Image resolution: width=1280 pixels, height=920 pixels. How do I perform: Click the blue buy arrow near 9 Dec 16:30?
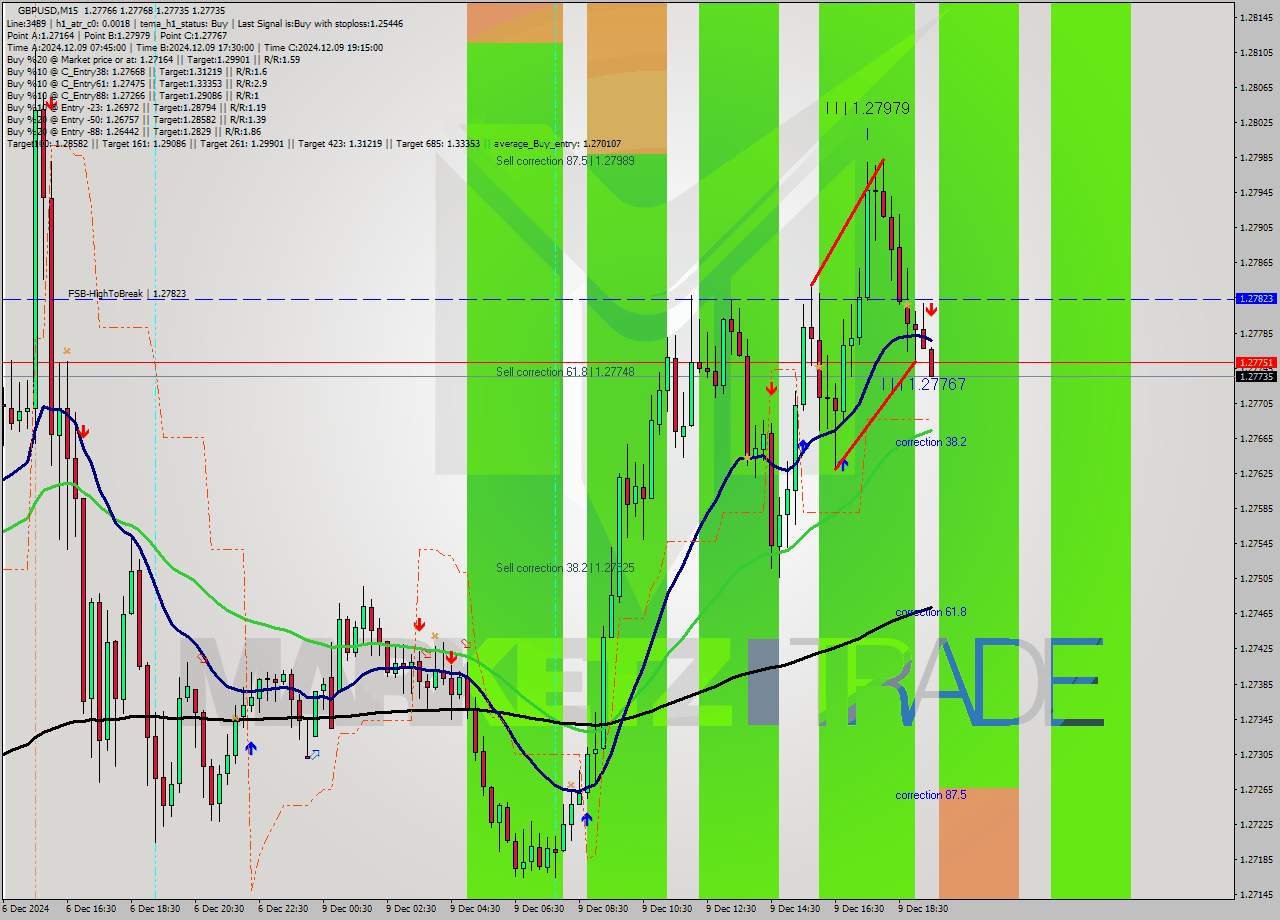[x=843, y=464]
